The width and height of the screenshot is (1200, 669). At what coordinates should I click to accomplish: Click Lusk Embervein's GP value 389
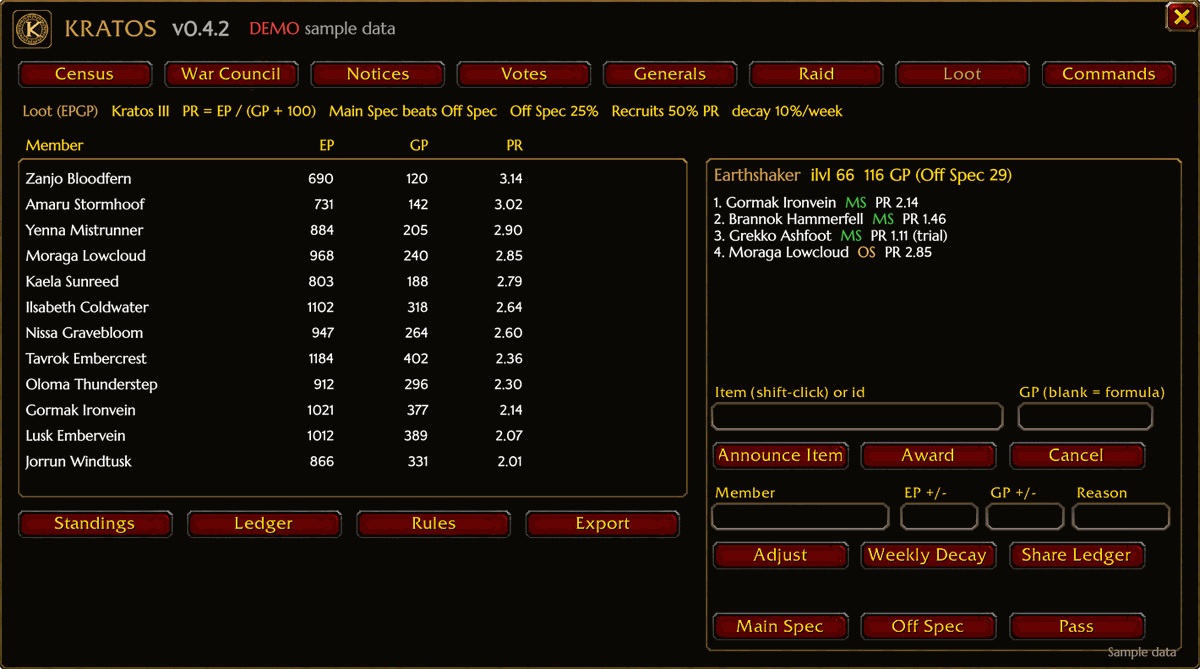[417, 436]
